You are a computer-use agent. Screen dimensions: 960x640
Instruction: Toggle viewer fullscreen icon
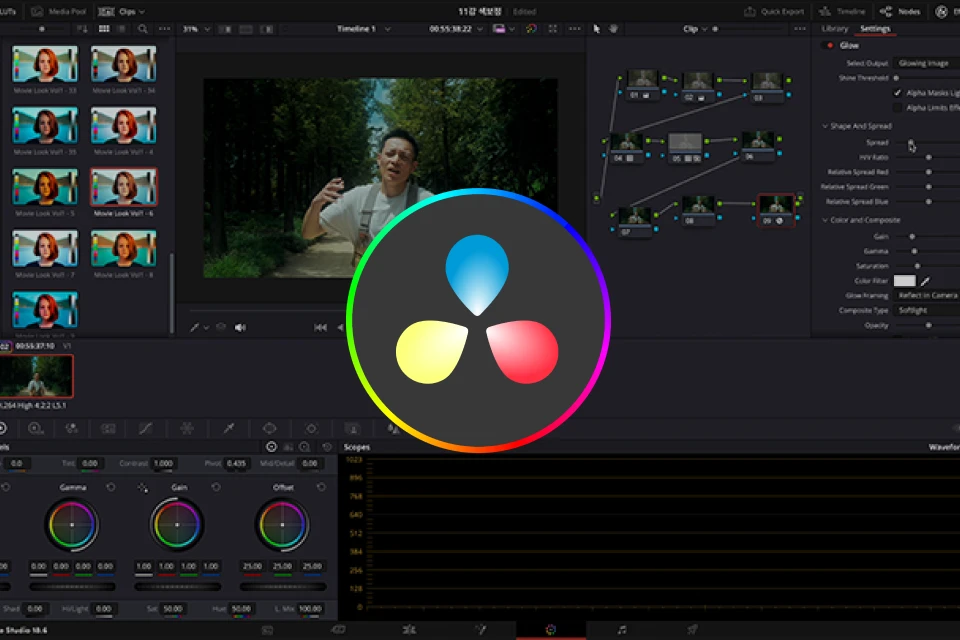pyautogui.click(x=553, y=29)
